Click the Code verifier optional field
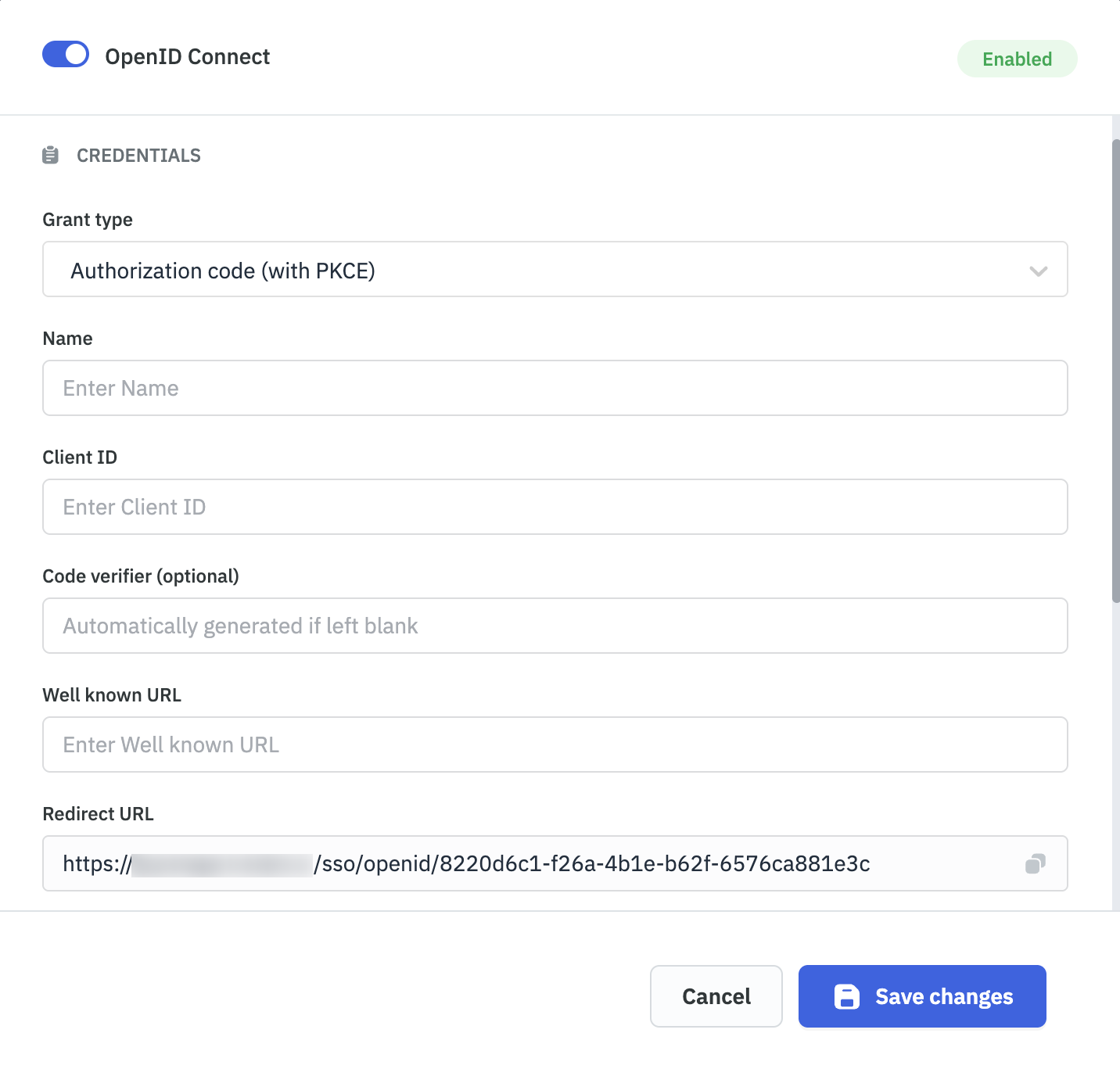 [555, 626]
